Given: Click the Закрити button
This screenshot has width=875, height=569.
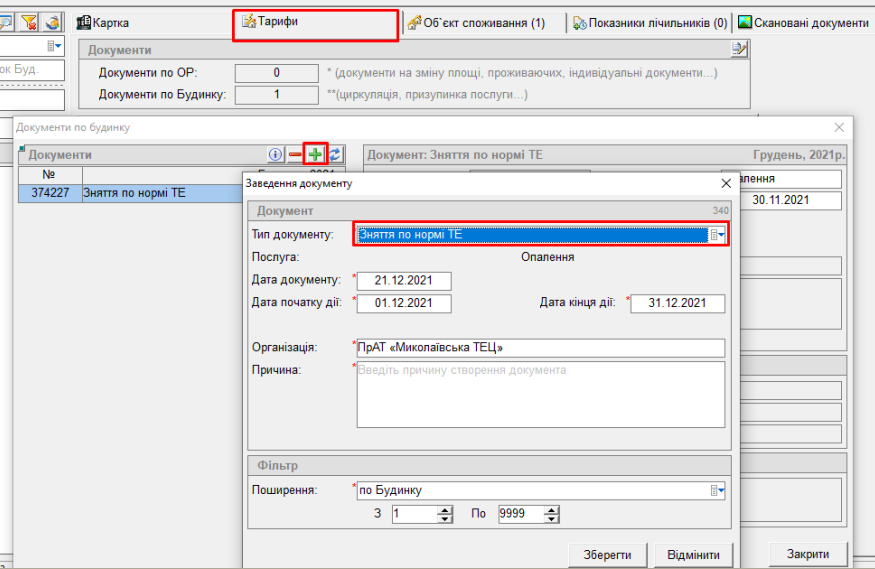Looking at the screenshot, I should (x=807, y=554).
